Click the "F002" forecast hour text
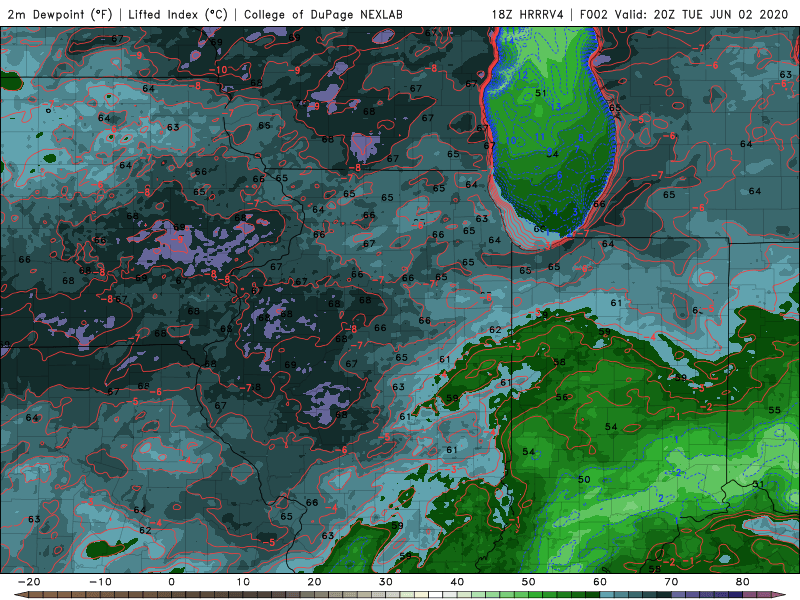 (x=594, y=14)
